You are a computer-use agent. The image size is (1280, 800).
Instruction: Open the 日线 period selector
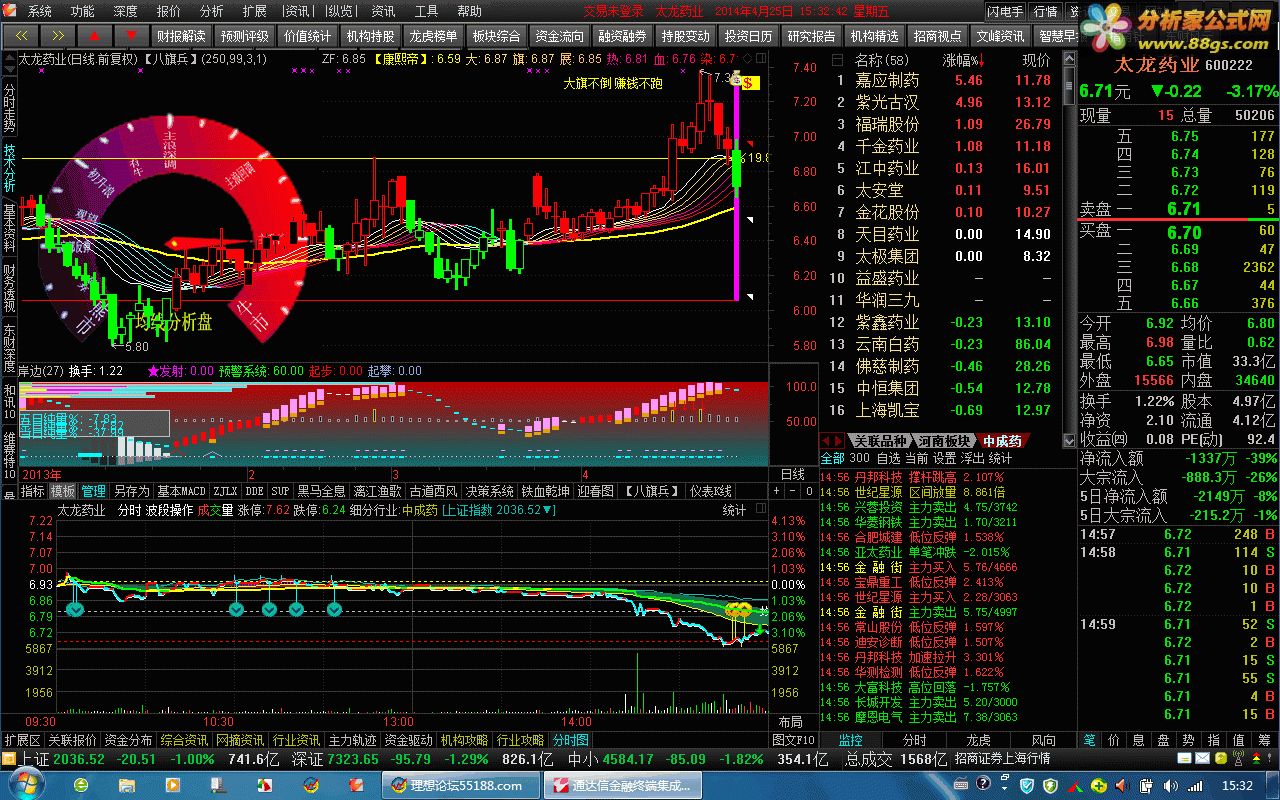click(792, 473)
